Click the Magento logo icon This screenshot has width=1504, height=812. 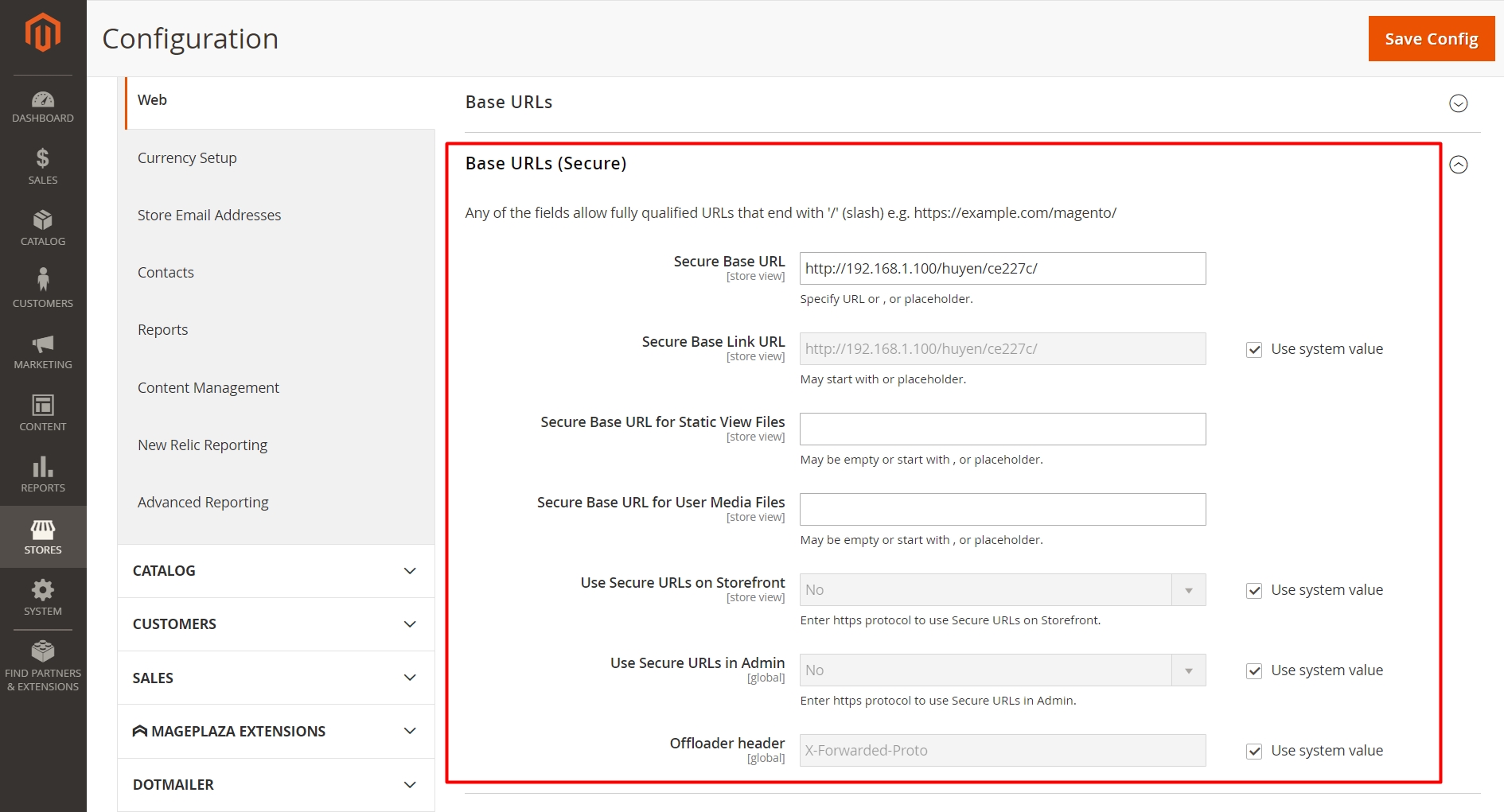click(x=43, y=33)
